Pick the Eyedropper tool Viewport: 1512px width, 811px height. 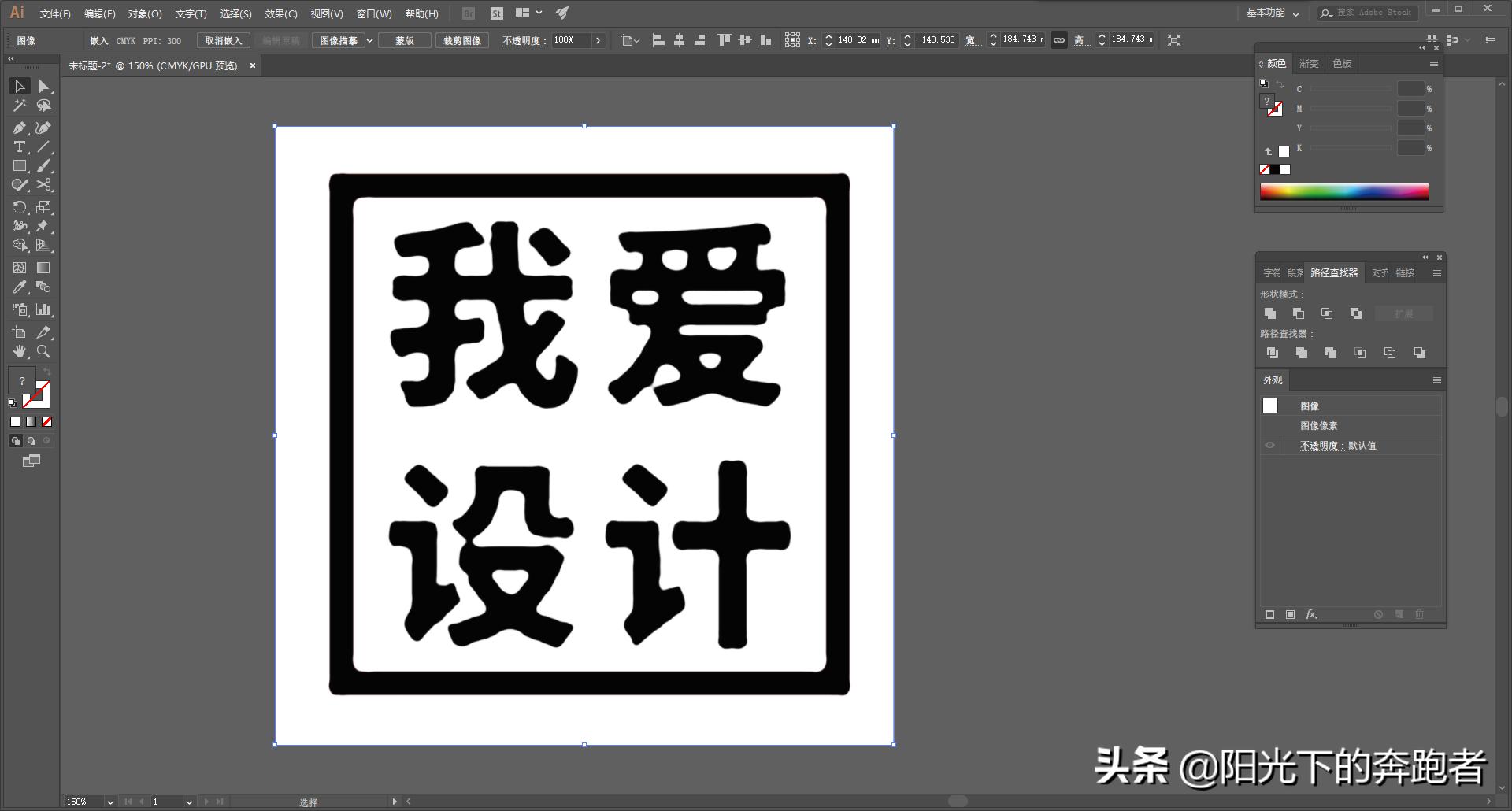19,287
